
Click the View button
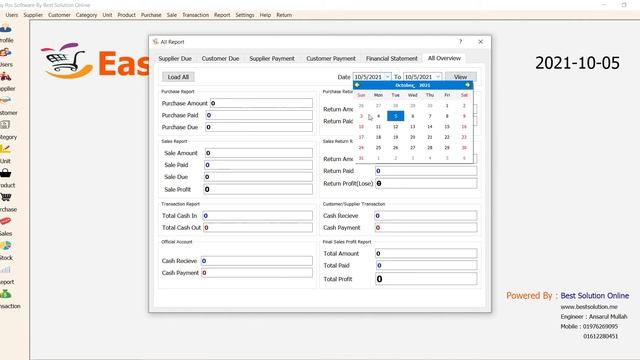(x=460, y=77)
